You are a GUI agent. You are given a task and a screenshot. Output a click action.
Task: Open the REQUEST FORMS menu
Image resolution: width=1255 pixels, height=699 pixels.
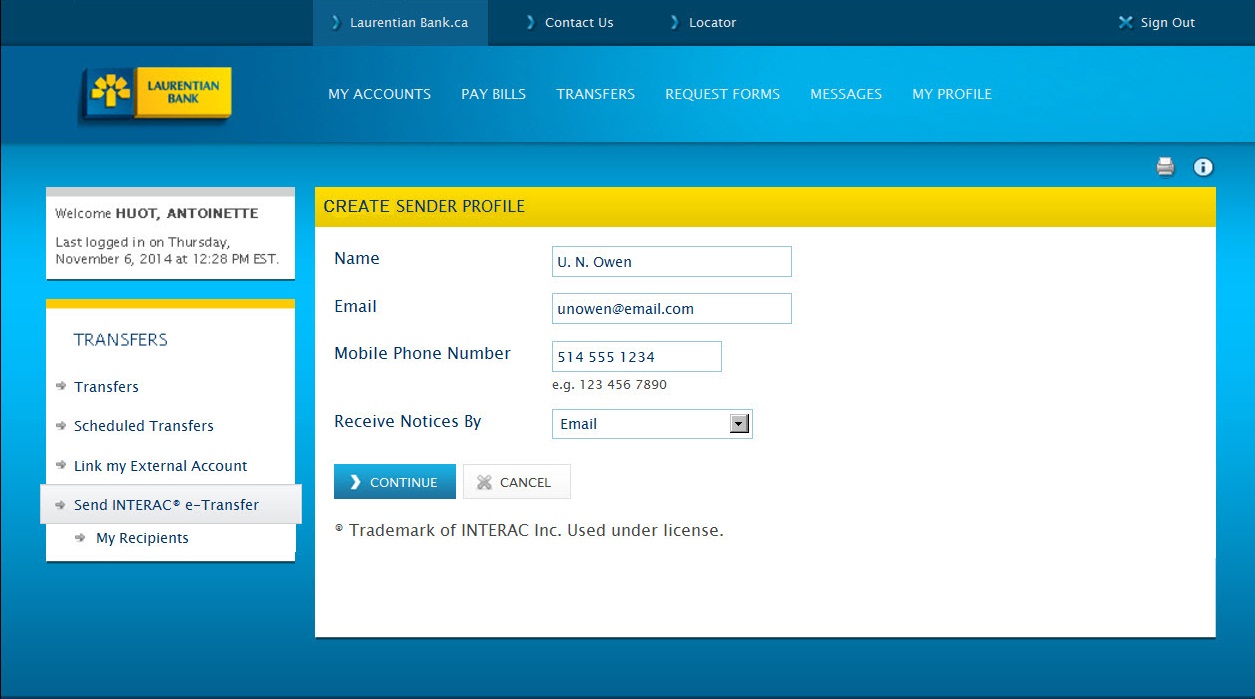coord(722,94)
